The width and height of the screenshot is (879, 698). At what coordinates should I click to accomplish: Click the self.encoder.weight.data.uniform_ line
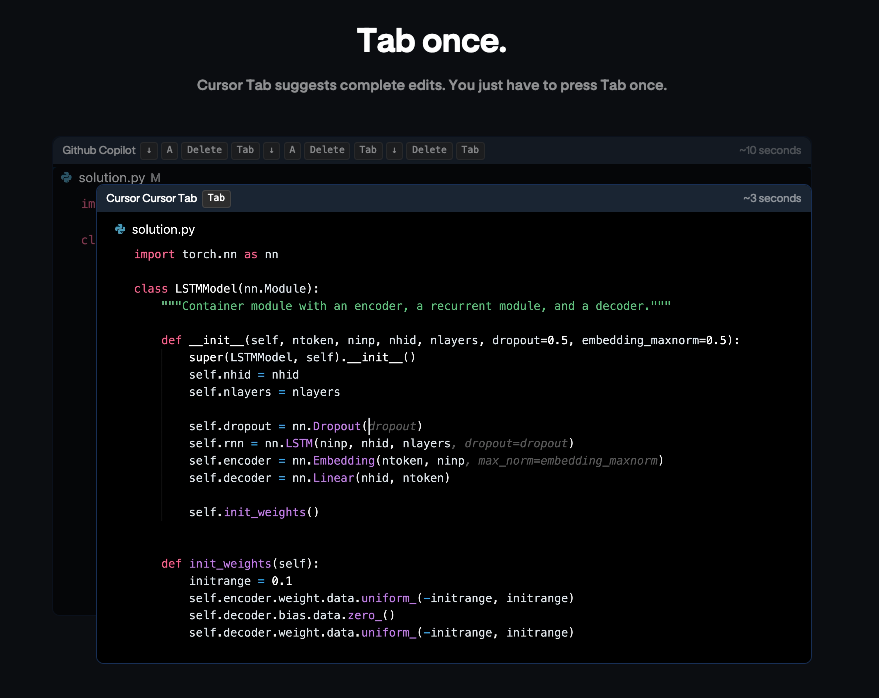[381, 598]
